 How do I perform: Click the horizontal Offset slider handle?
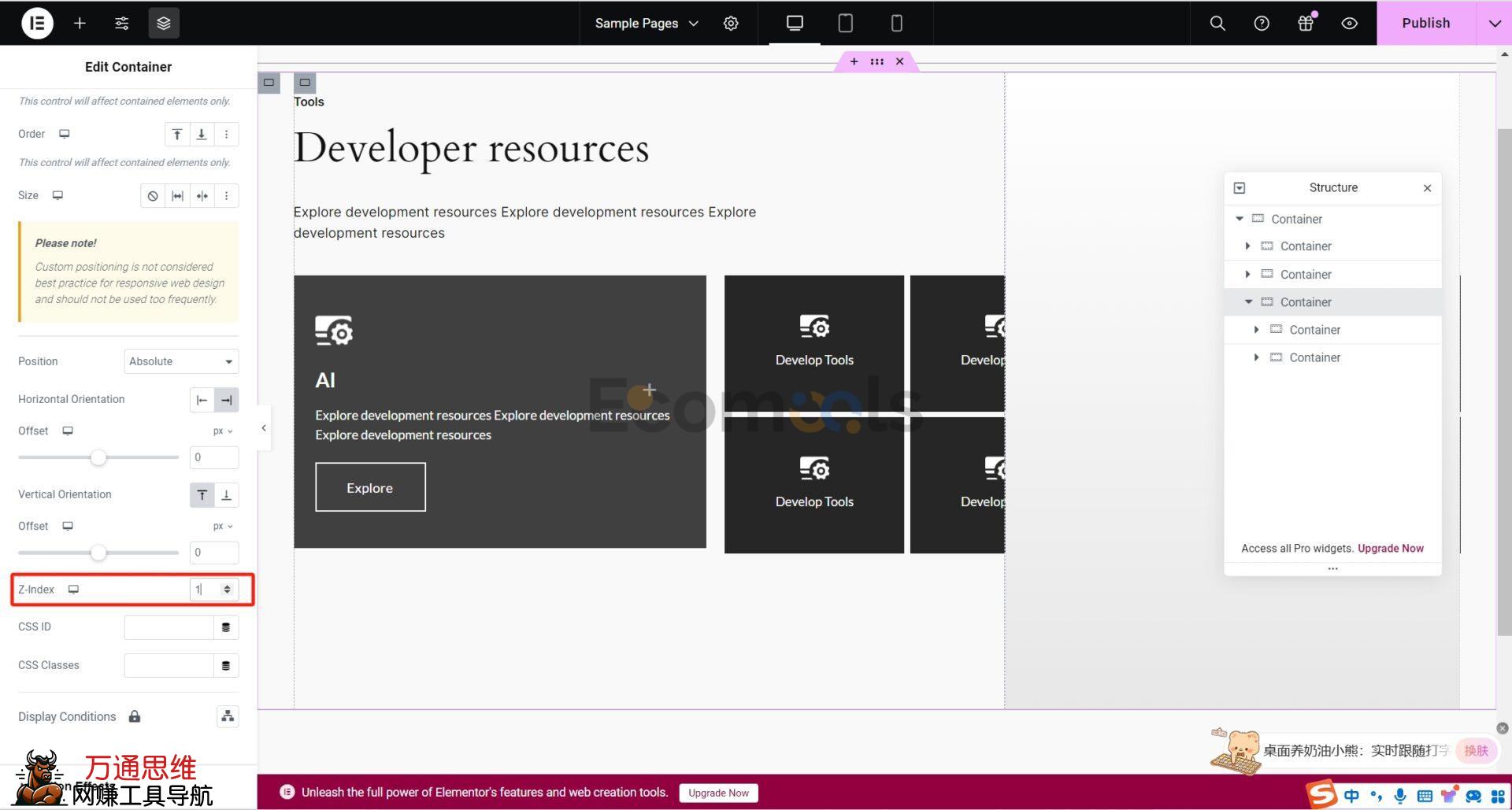98,457
